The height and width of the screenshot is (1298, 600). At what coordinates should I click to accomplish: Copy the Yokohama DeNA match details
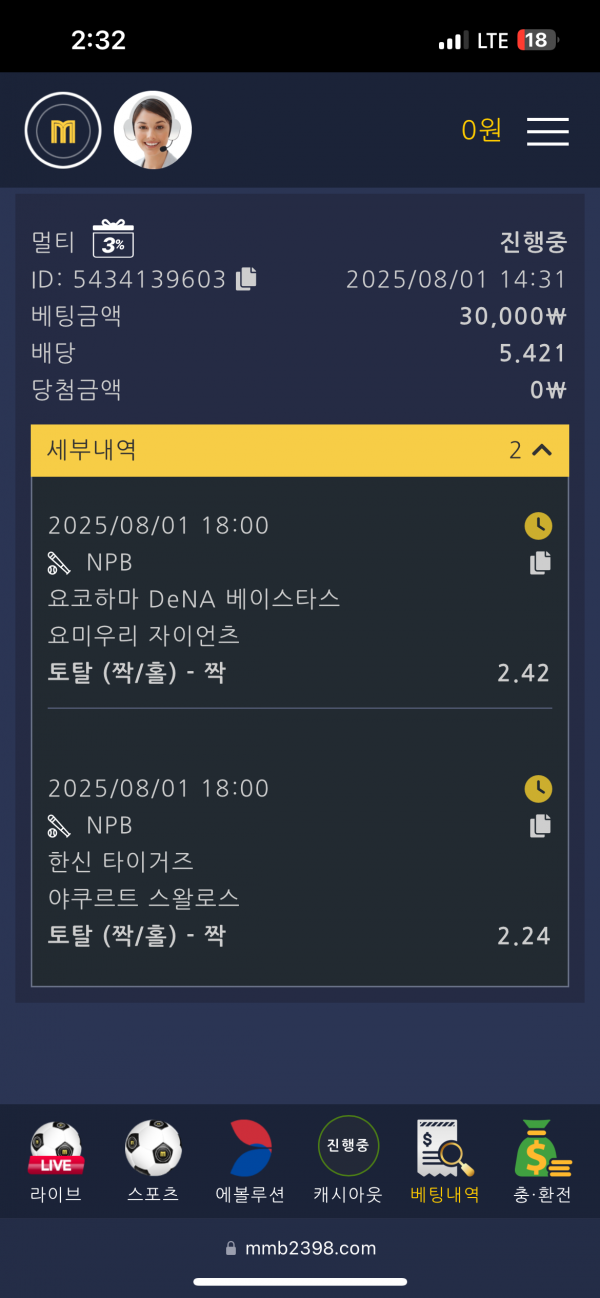(x=540, y=562)
